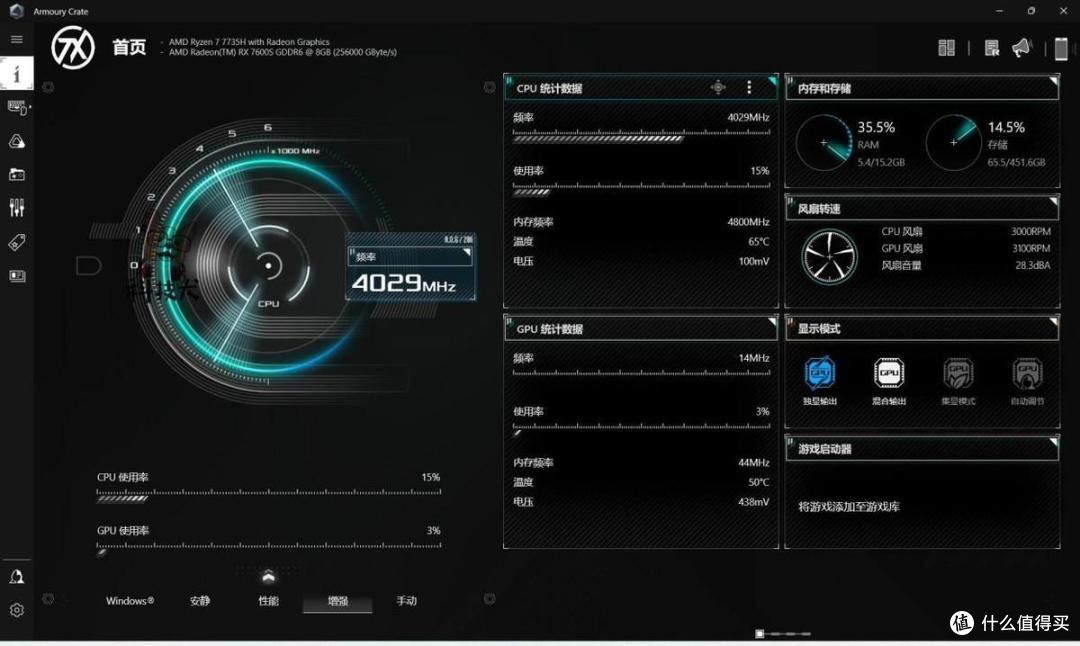Collapse the 显示模式 panel corner arrow
The width and height of the screenshot is (1080, 646).
click(x=1053, y=322)
